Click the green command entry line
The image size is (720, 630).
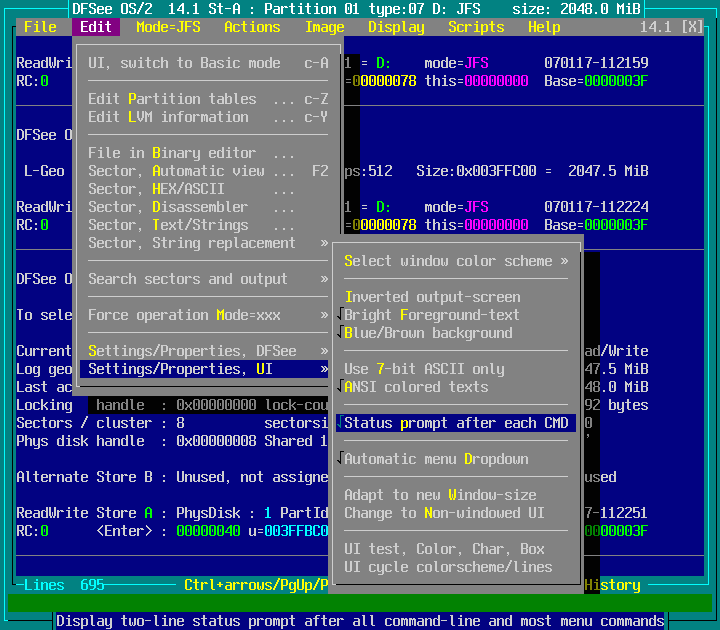[x=360, y=603]
